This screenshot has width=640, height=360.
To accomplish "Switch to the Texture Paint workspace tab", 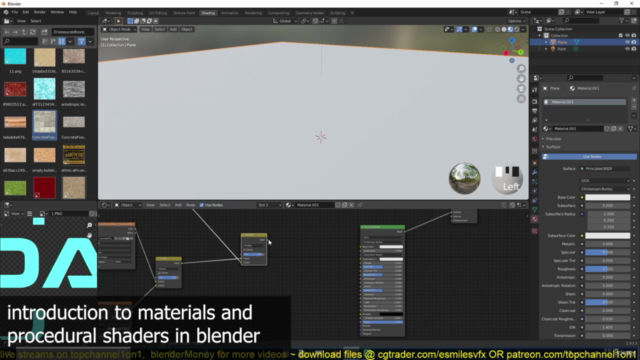I will [184, 13].
